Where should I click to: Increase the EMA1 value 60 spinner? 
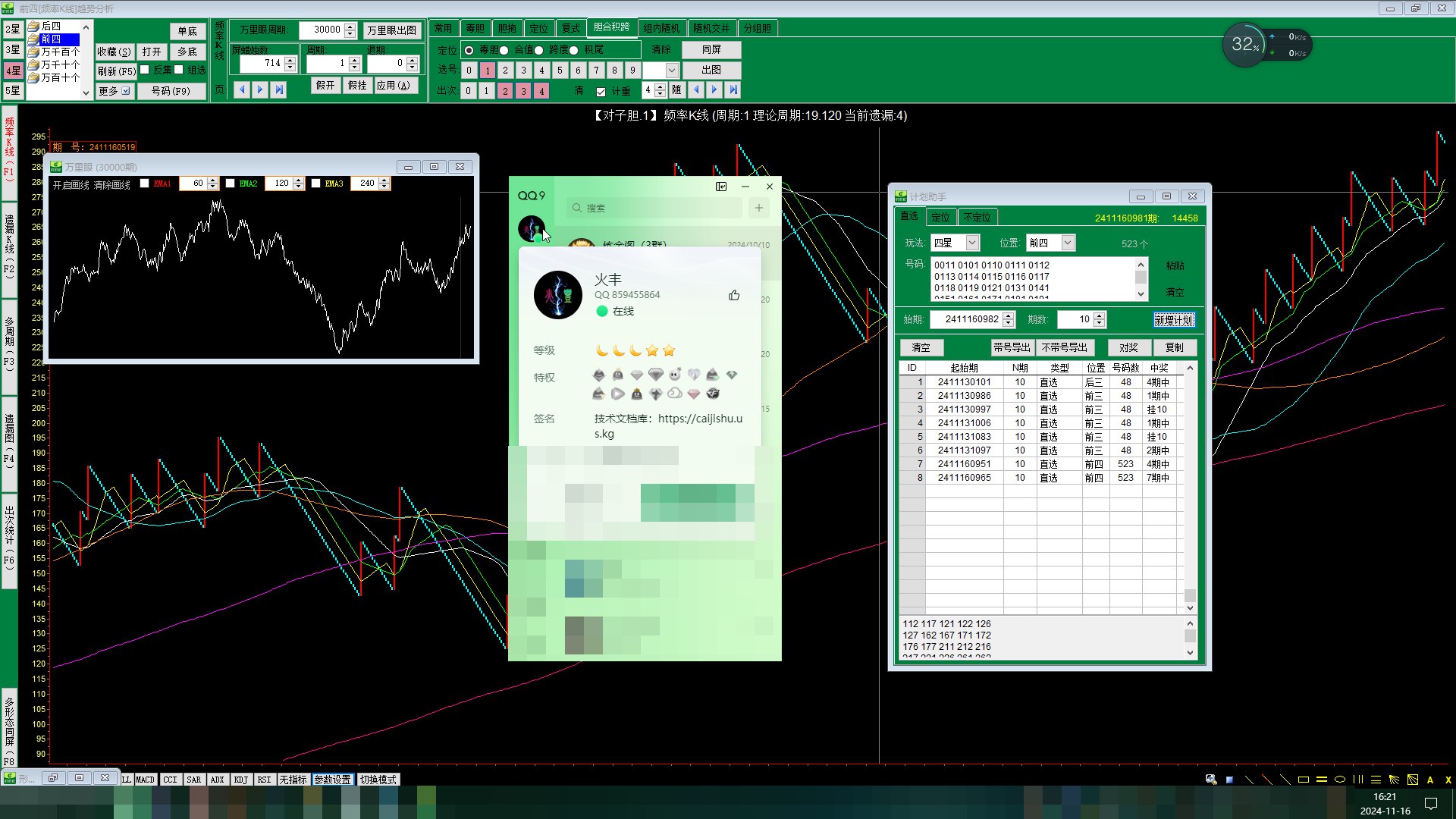click(x=212, y=180)
